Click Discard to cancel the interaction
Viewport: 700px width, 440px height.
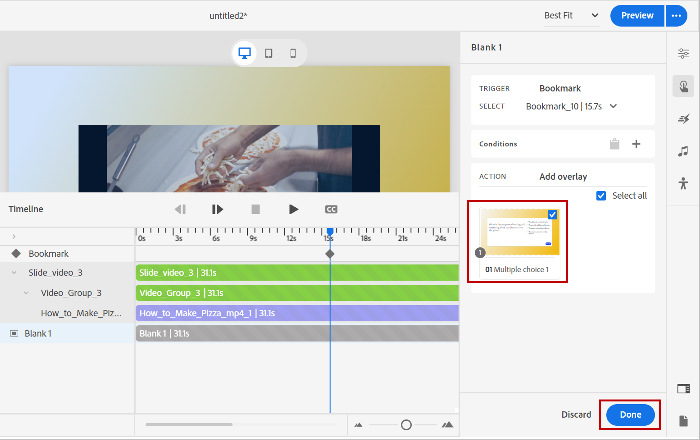tap(576, 414)
